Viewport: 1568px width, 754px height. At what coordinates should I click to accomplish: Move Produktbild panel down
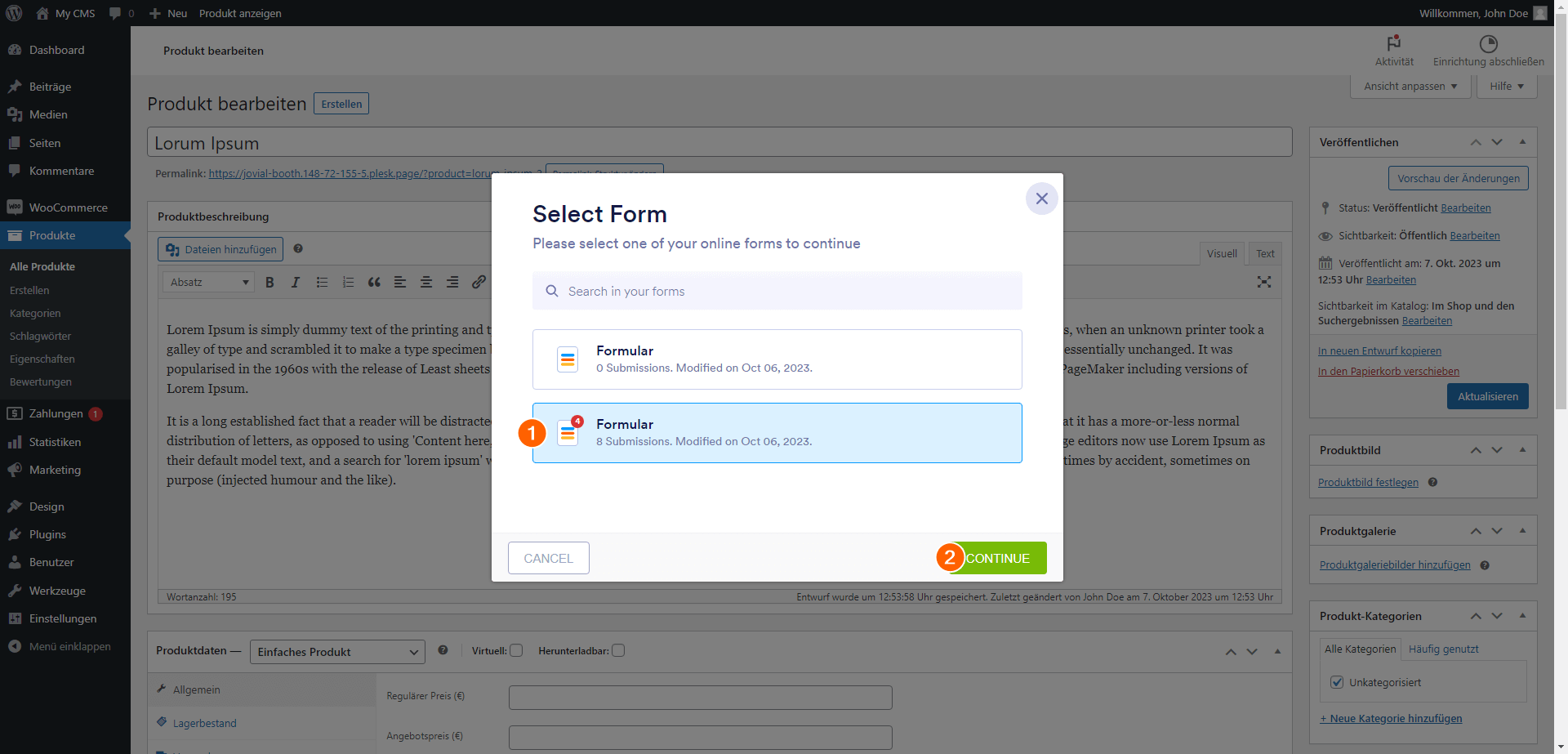click(1497, 450)
